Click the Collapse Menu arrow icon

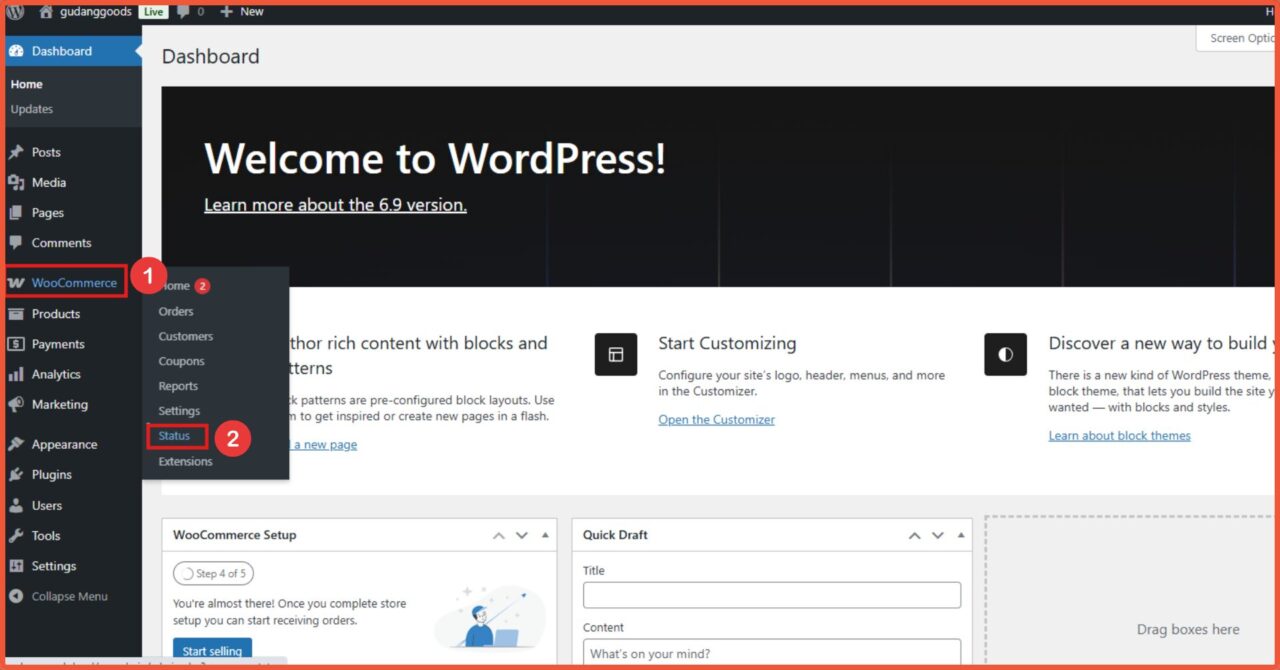16,596
